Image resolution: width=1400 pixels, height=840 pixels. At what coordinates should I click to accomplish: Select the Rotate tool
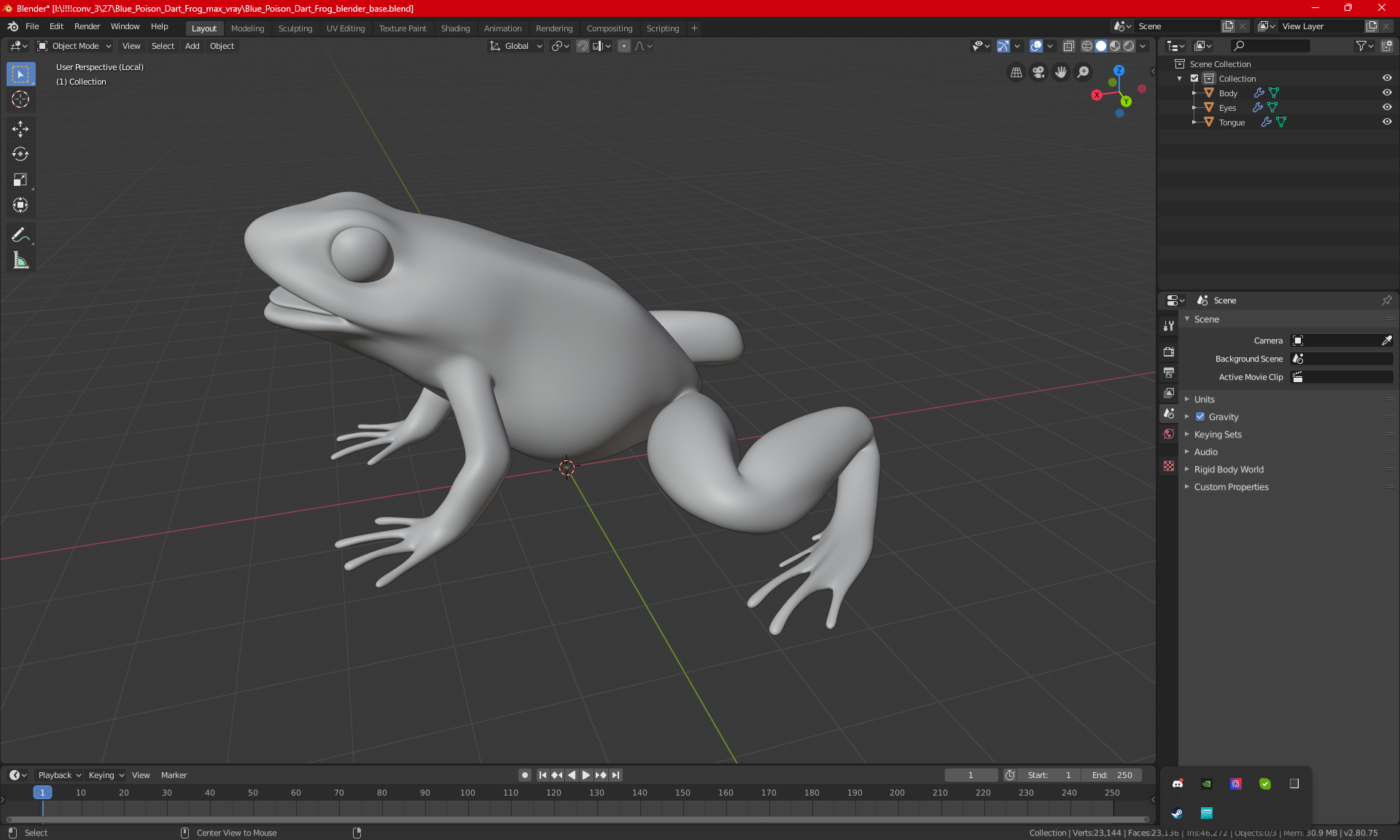point(20,154)
